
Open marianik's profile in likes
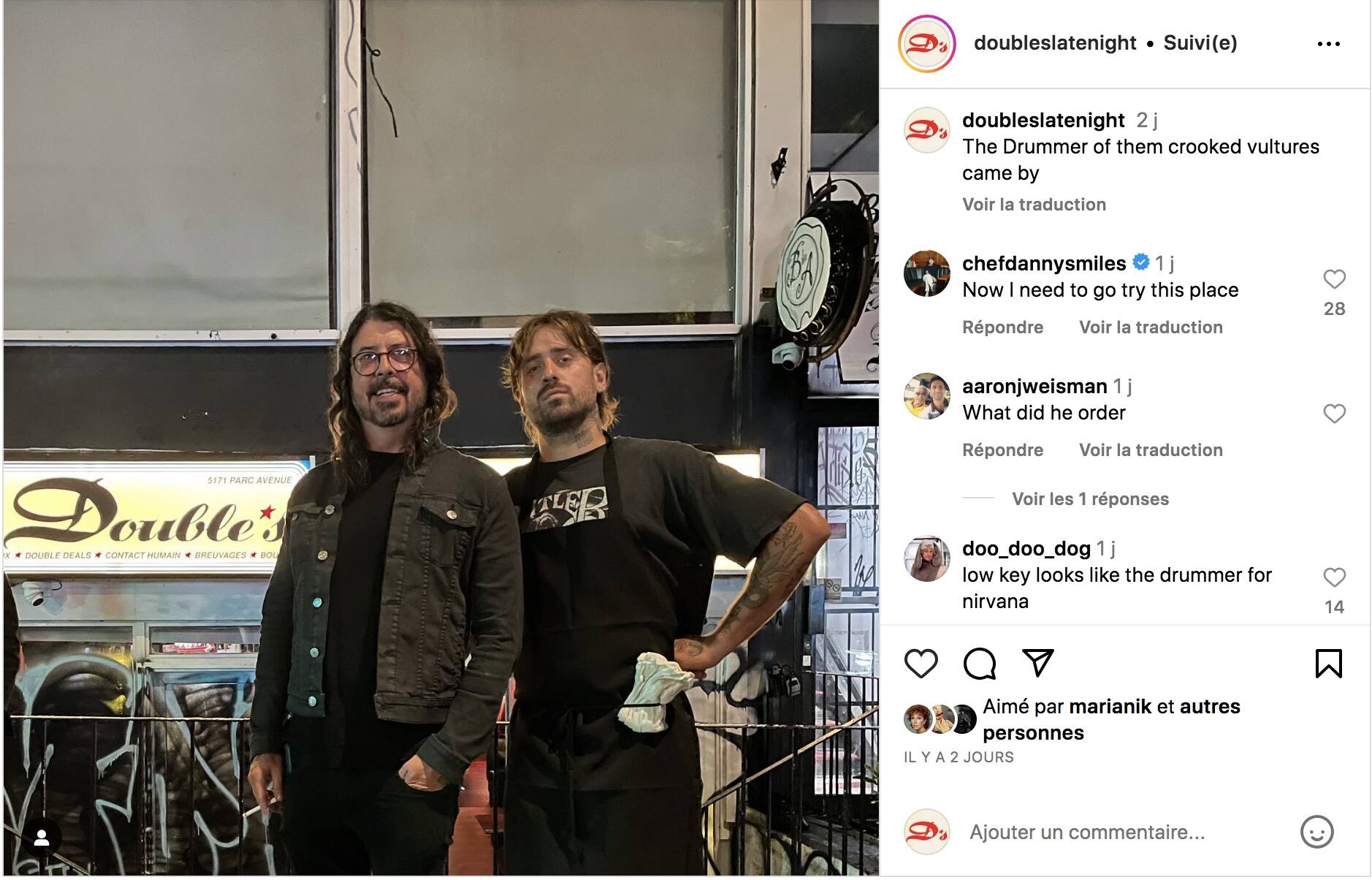(1110, 707)
